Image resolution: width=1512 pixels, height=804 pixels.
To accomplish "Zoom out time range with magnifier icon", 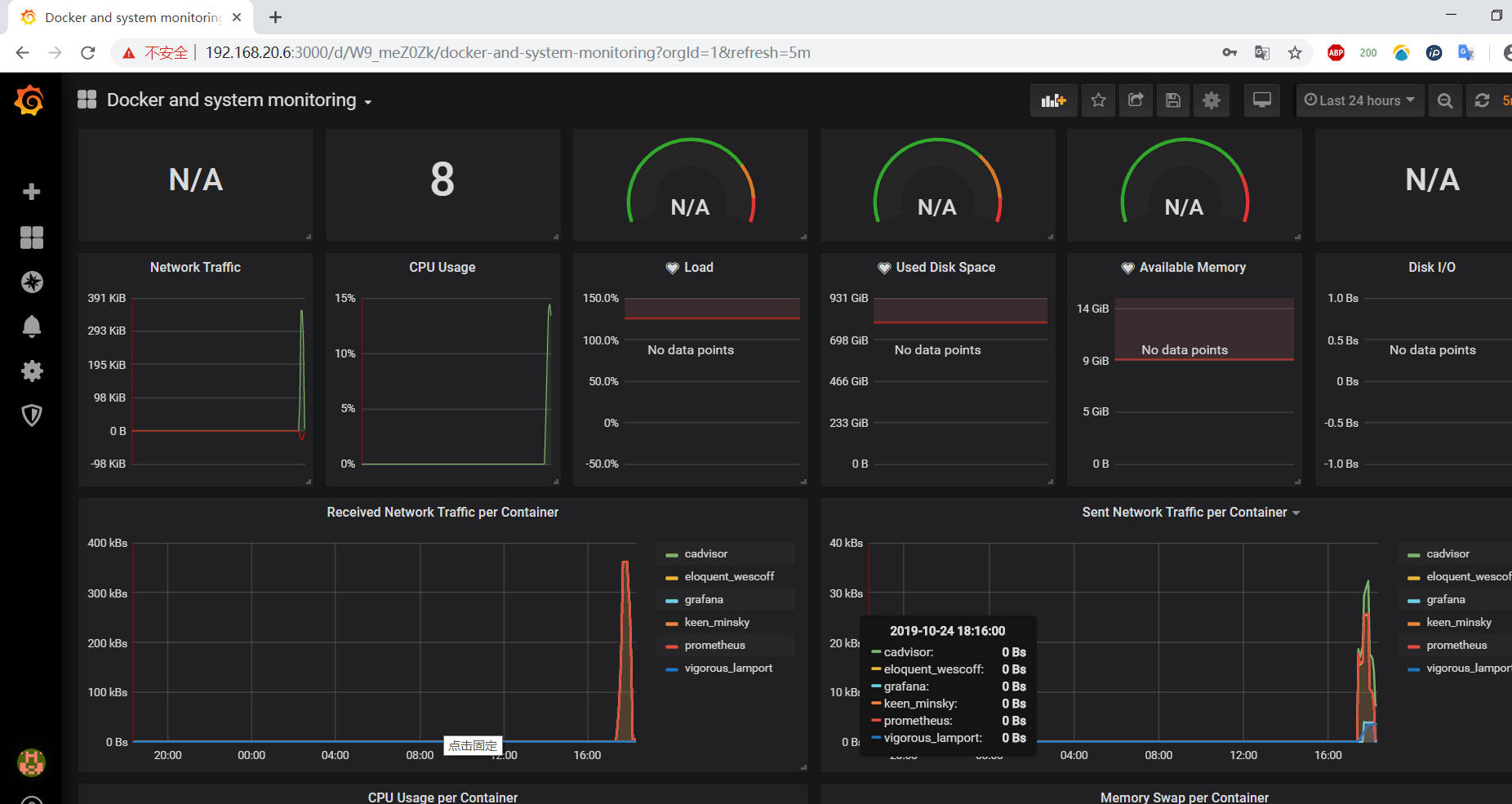I will [1444, 100].
